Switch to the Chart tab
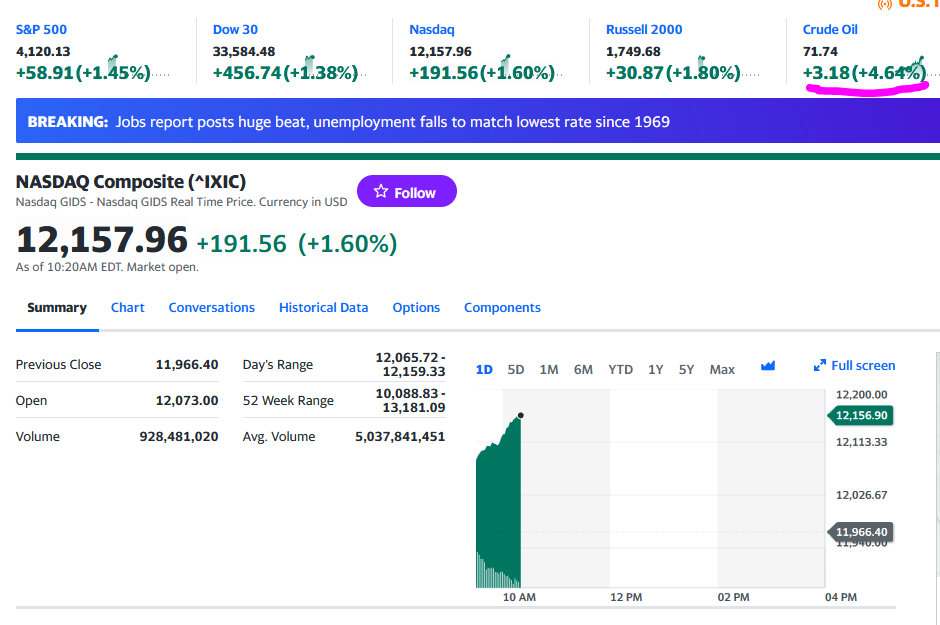The height and width of the screenshot is (625, 940). pos(128,307)
